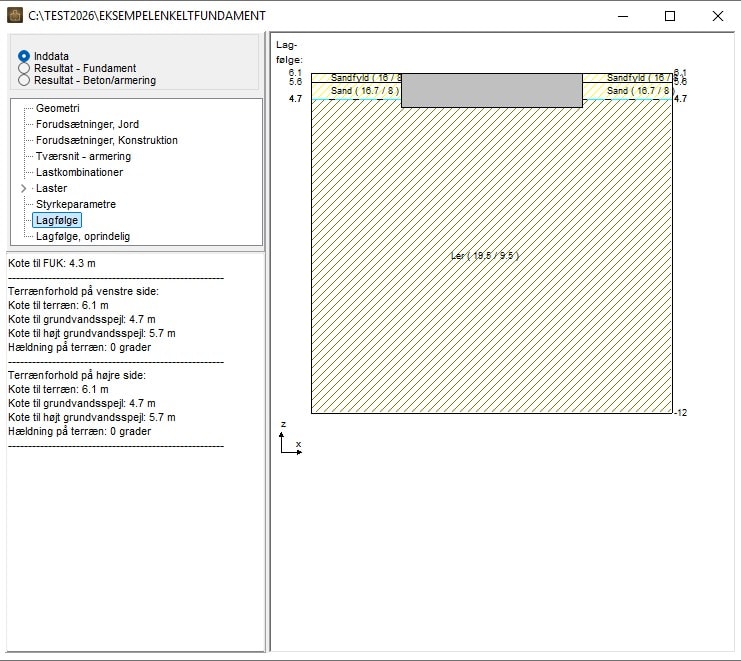741x661 pixels.
Task: Click the application icon in title bar
Action: pyautogui.click(x=15, y=15)
